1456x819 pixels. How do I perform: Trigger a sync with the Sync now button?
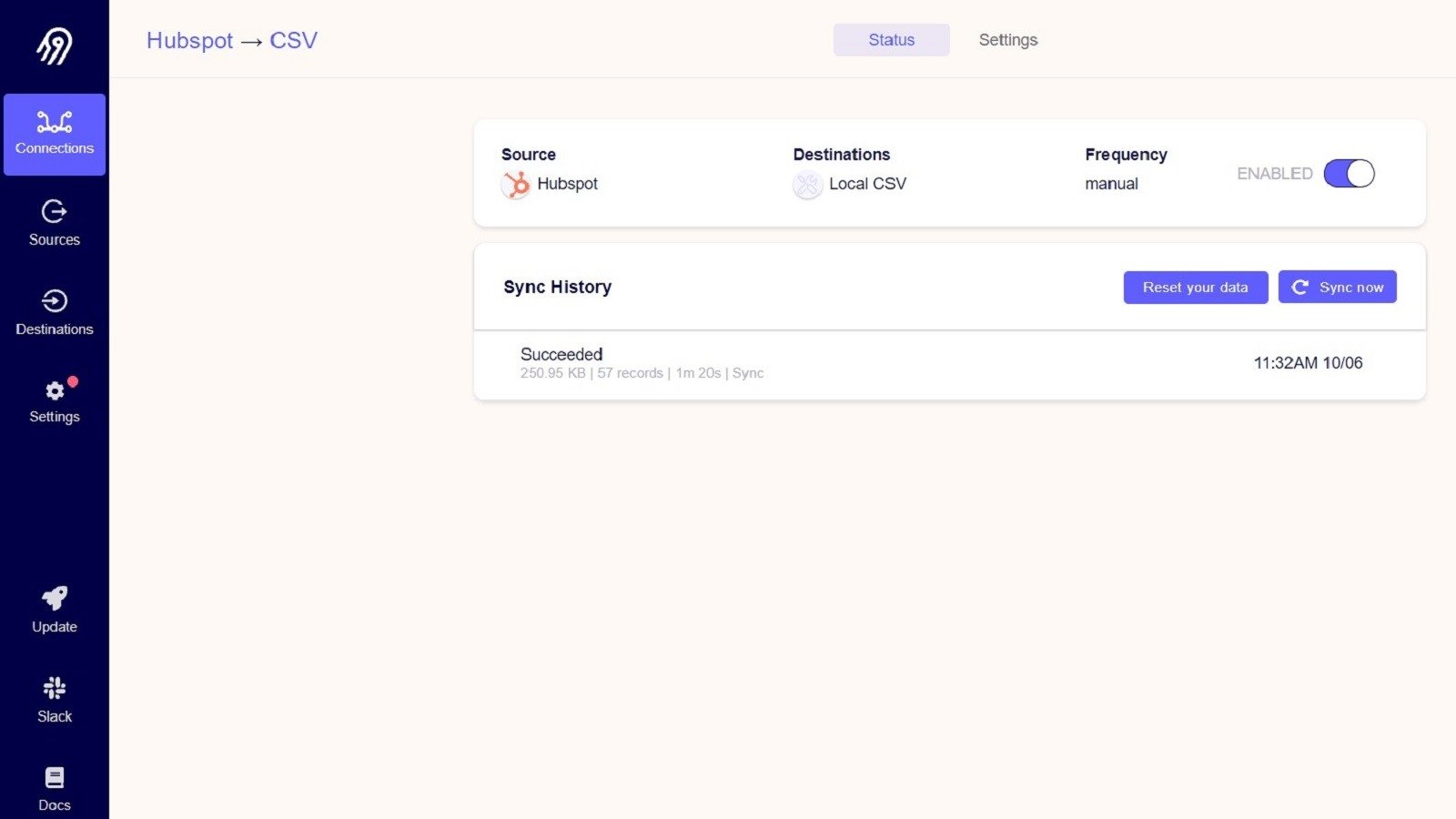1337,287
